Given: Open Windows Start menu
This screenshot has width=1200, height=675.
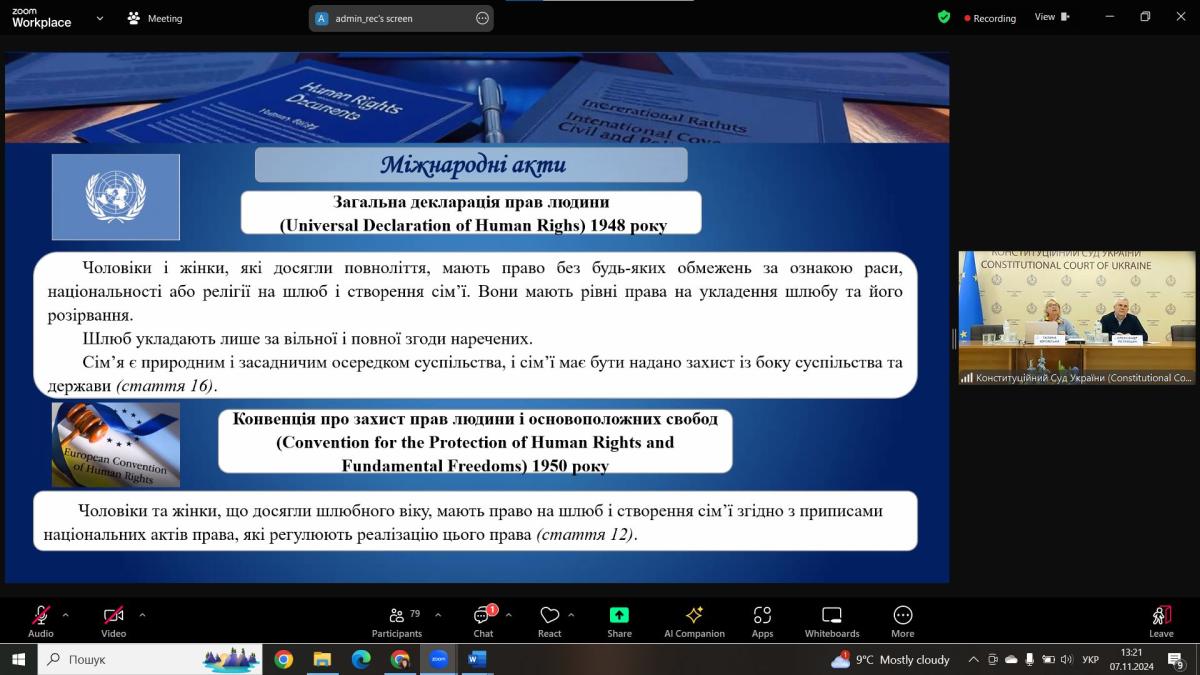Looking at the screenshot, I should 18,659.
